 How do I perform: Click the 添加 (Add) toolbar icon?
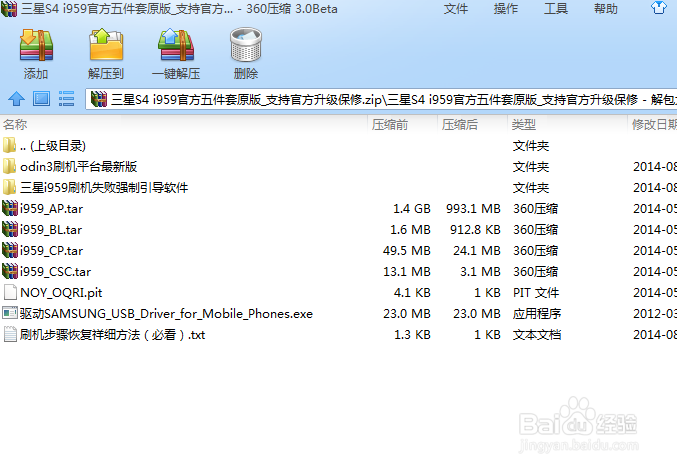tap(36, 45)
